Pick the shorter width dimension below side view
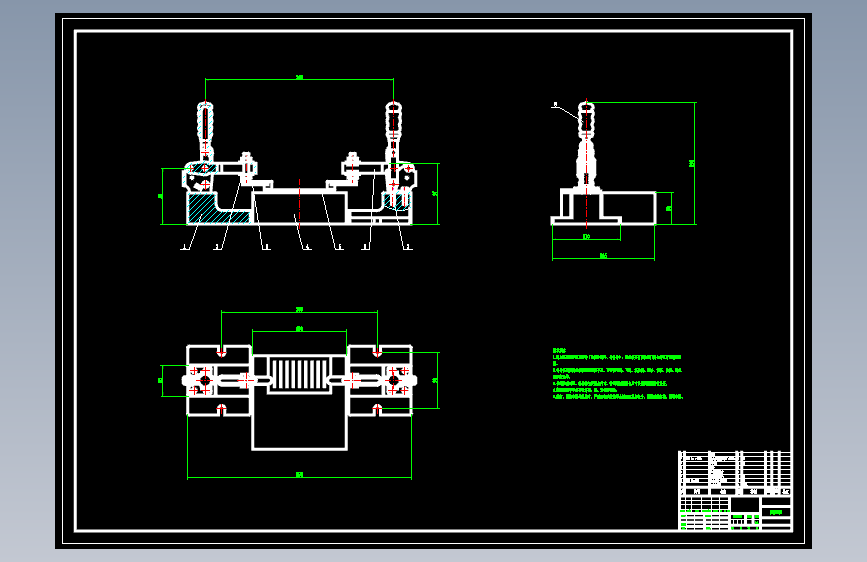The image size is (867, 562). (x=586, y=238)
